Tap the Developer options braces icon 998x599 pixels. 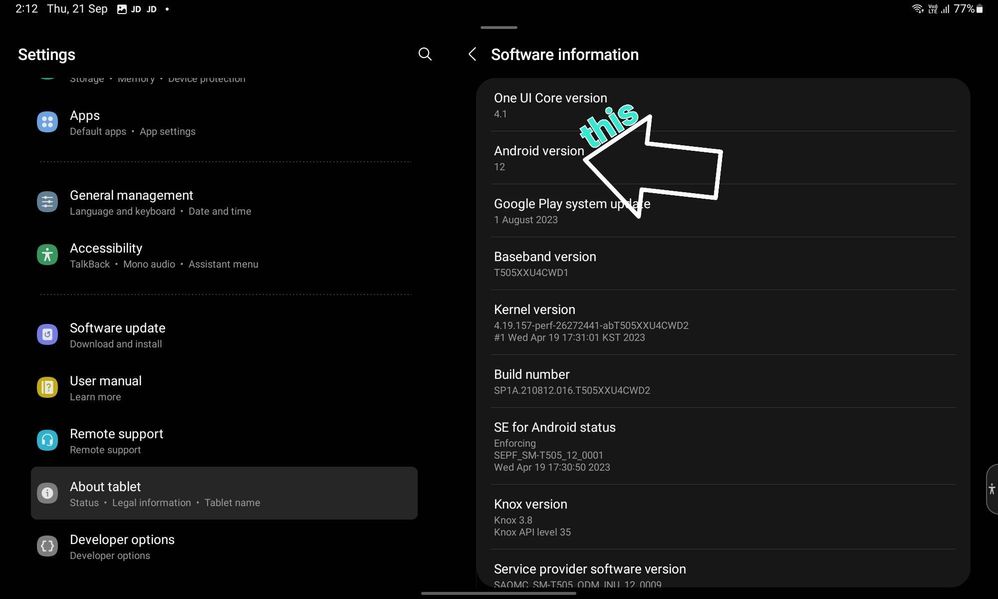point(47,546)
